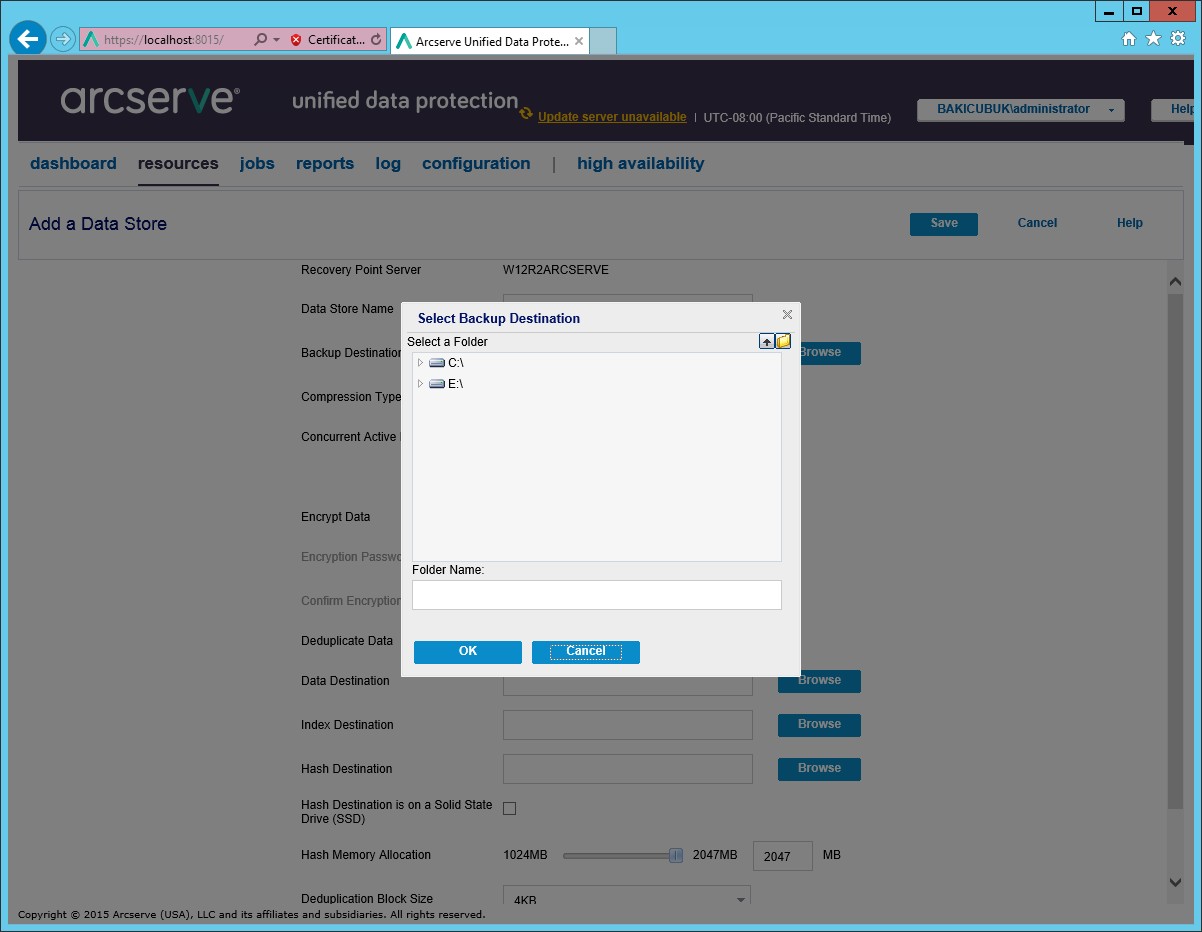Screen dimensions: 1202x932
Task: Click the page scrollbar up arrow
Action: coord(1176,283)
